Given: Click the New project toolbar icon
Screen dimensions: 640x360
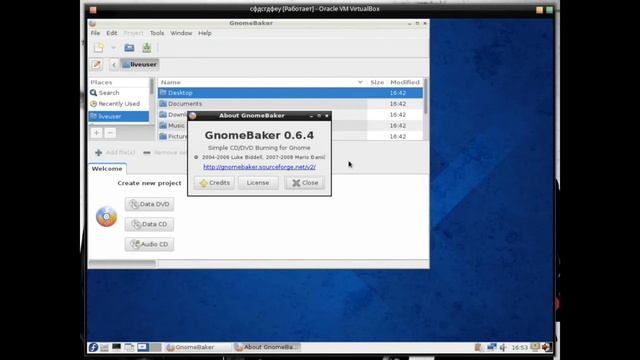Looking at the screenshot, I should tap(98, 48).
